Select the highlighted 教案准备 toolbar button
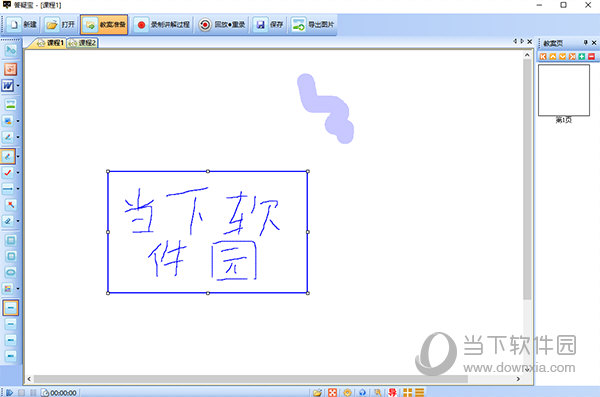Viewport: 600px width, 397px height. pyautogui.click(x=104, y=25)
